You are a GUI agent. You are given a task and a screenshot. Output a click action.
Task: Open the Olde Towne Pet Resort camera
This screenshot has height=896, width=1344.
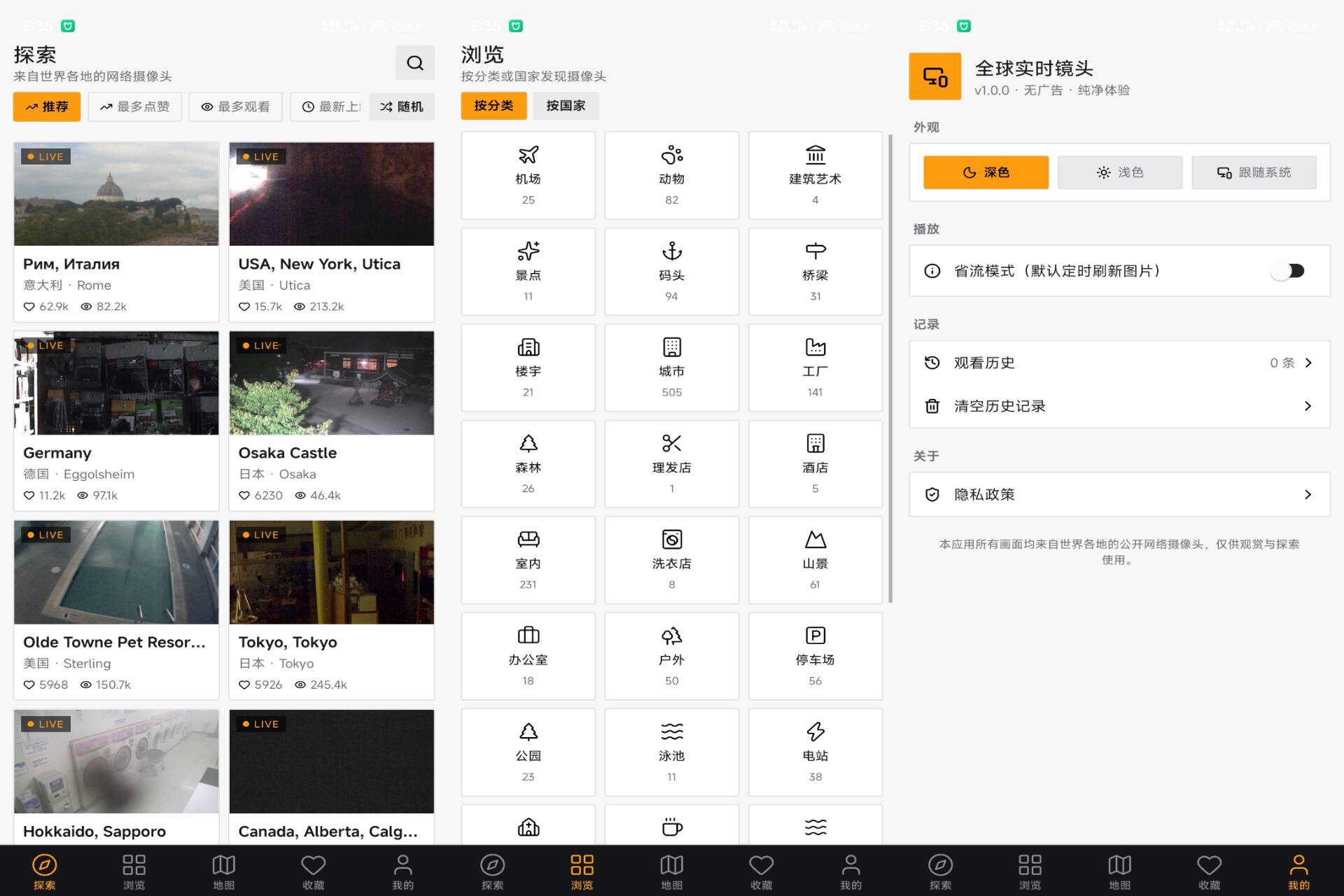point(116,610)
